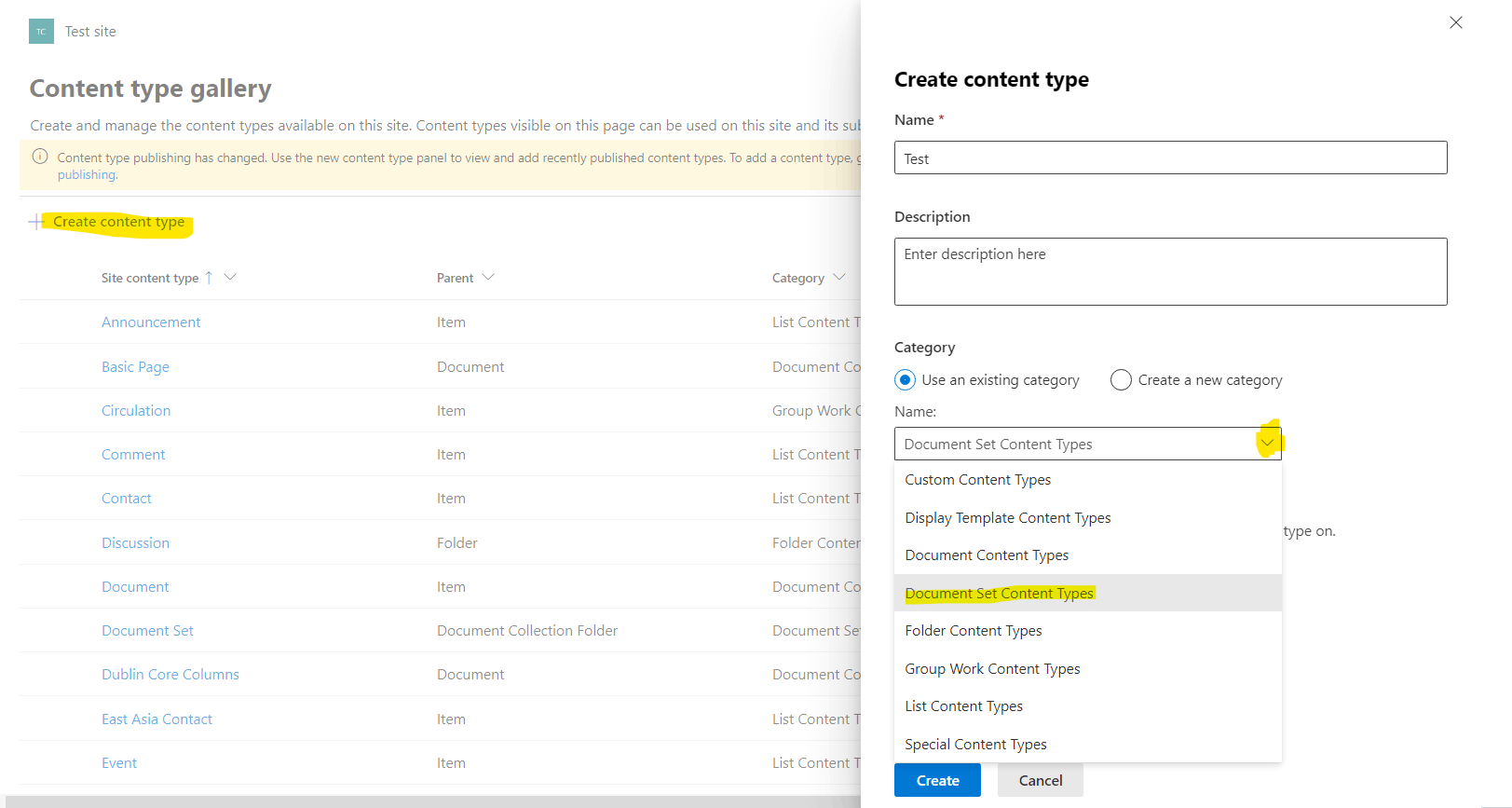
Task: Open the Comment content type
Action: click(133, 455)
